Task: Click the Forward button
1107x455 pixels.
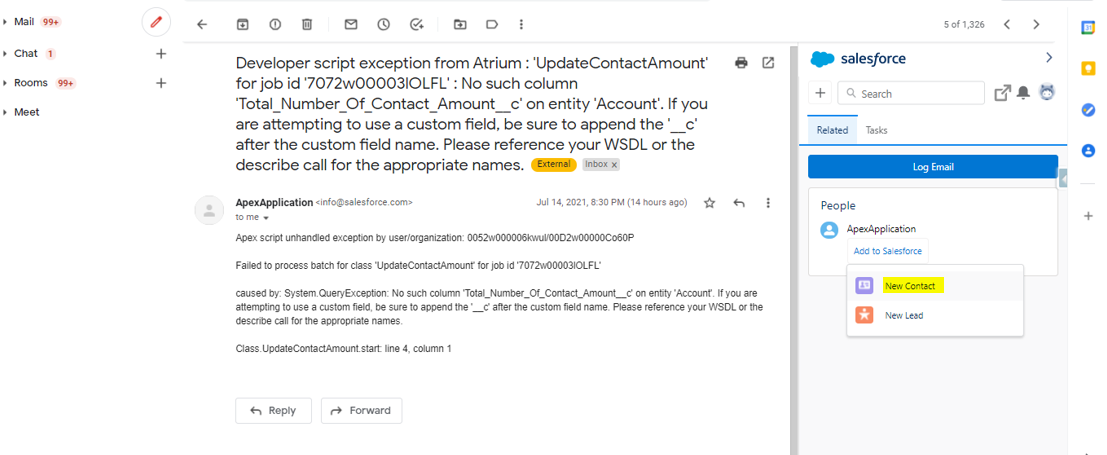Action: [x=361, y=410]
